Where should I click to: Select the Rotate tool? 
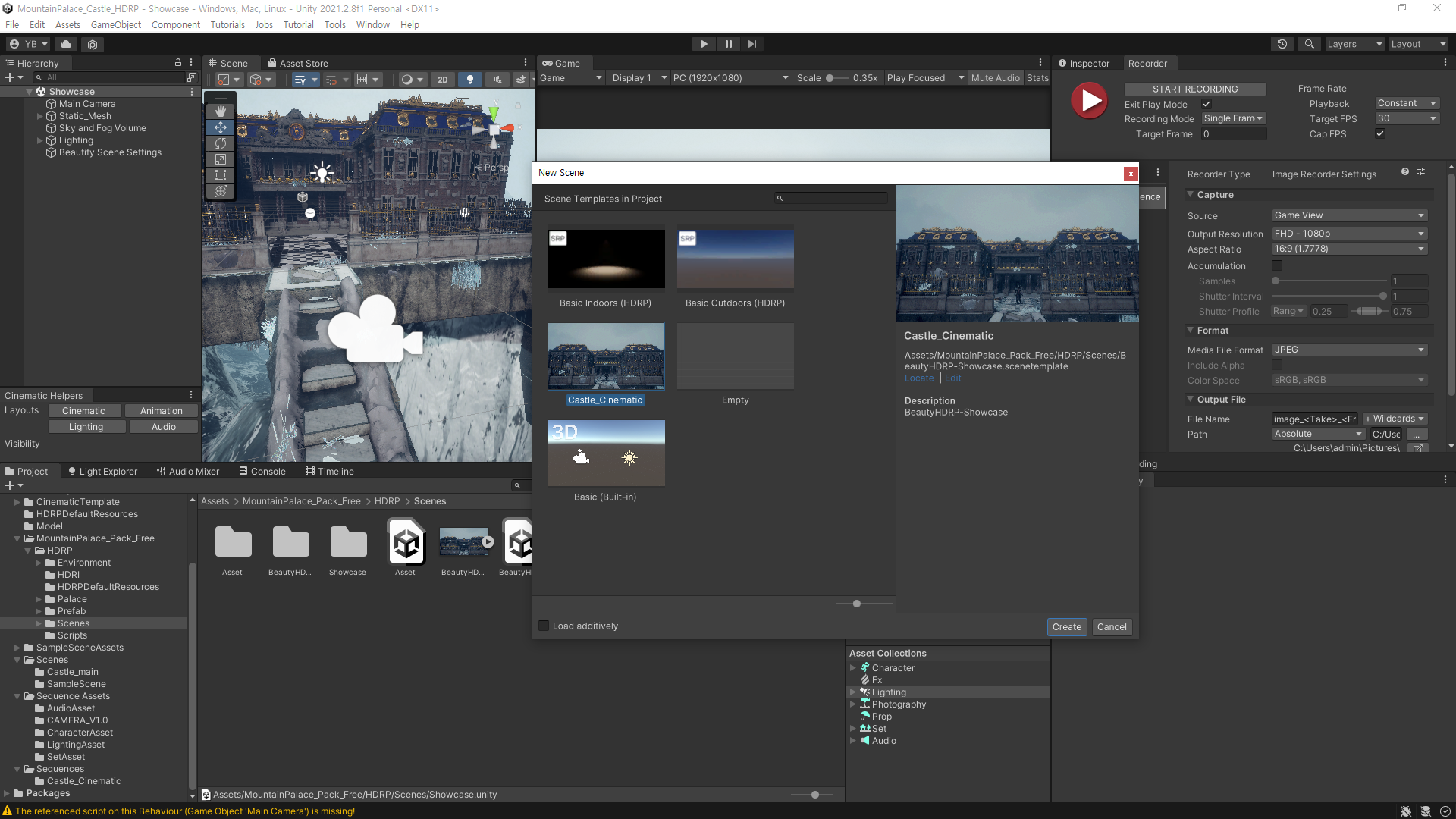pos(220,143)
